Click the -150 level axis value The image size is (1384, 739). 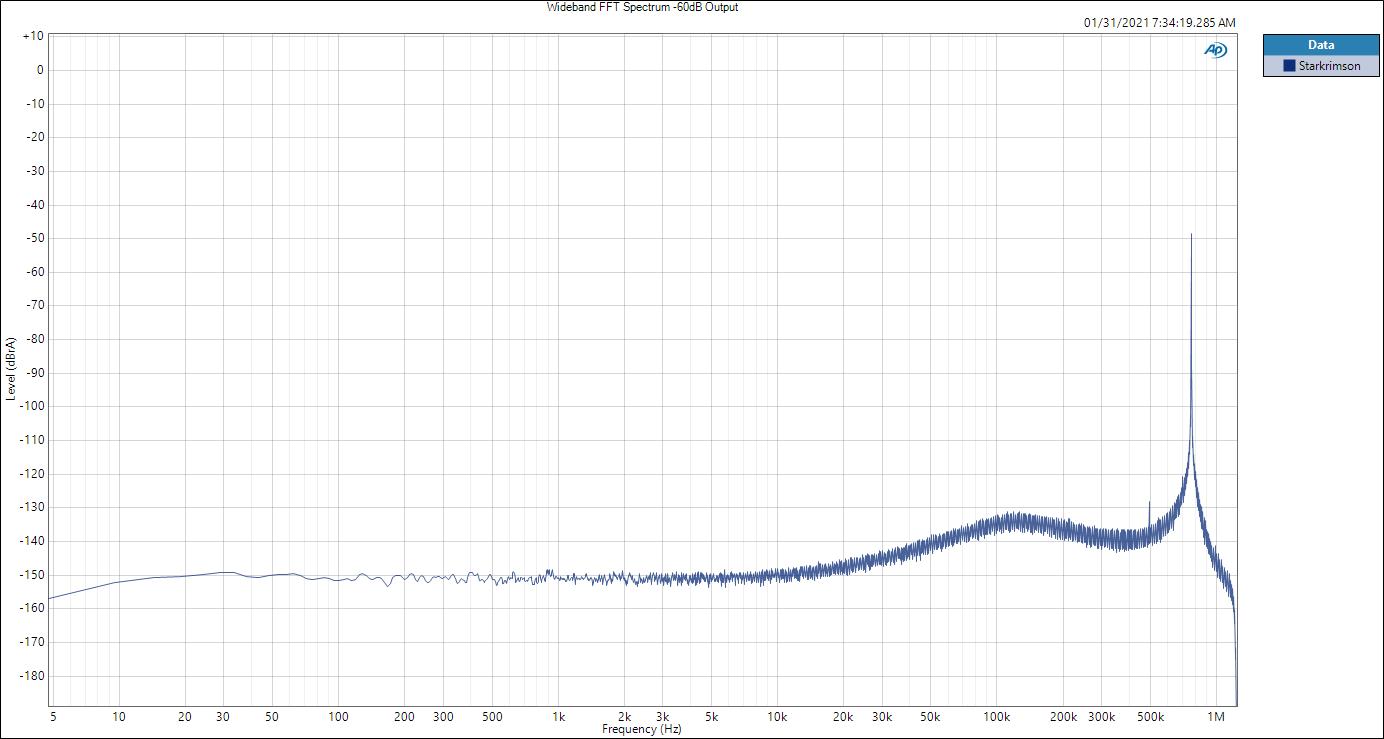(x=30, y=575)
